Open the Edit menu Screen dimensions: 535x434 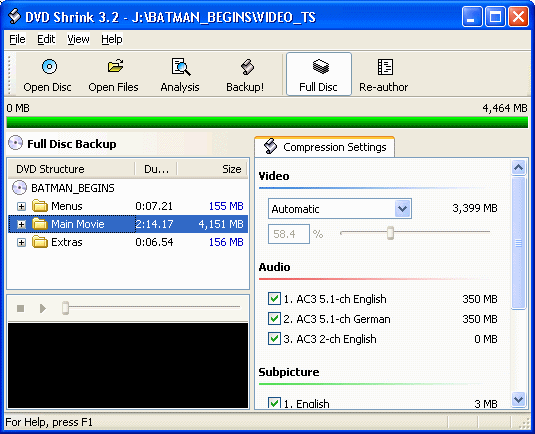46,39
